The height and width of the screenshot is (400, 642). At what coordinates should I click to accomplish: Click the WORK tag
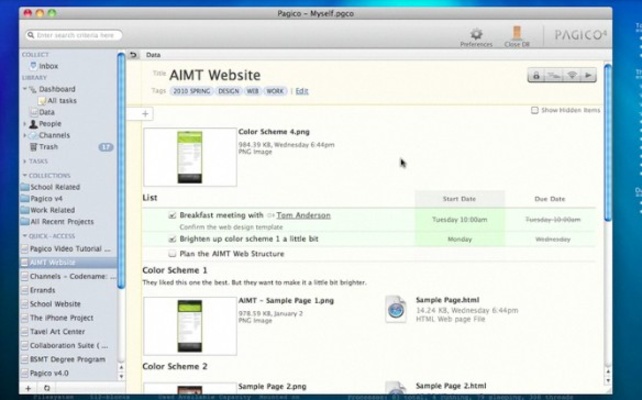tap(275, 91)
